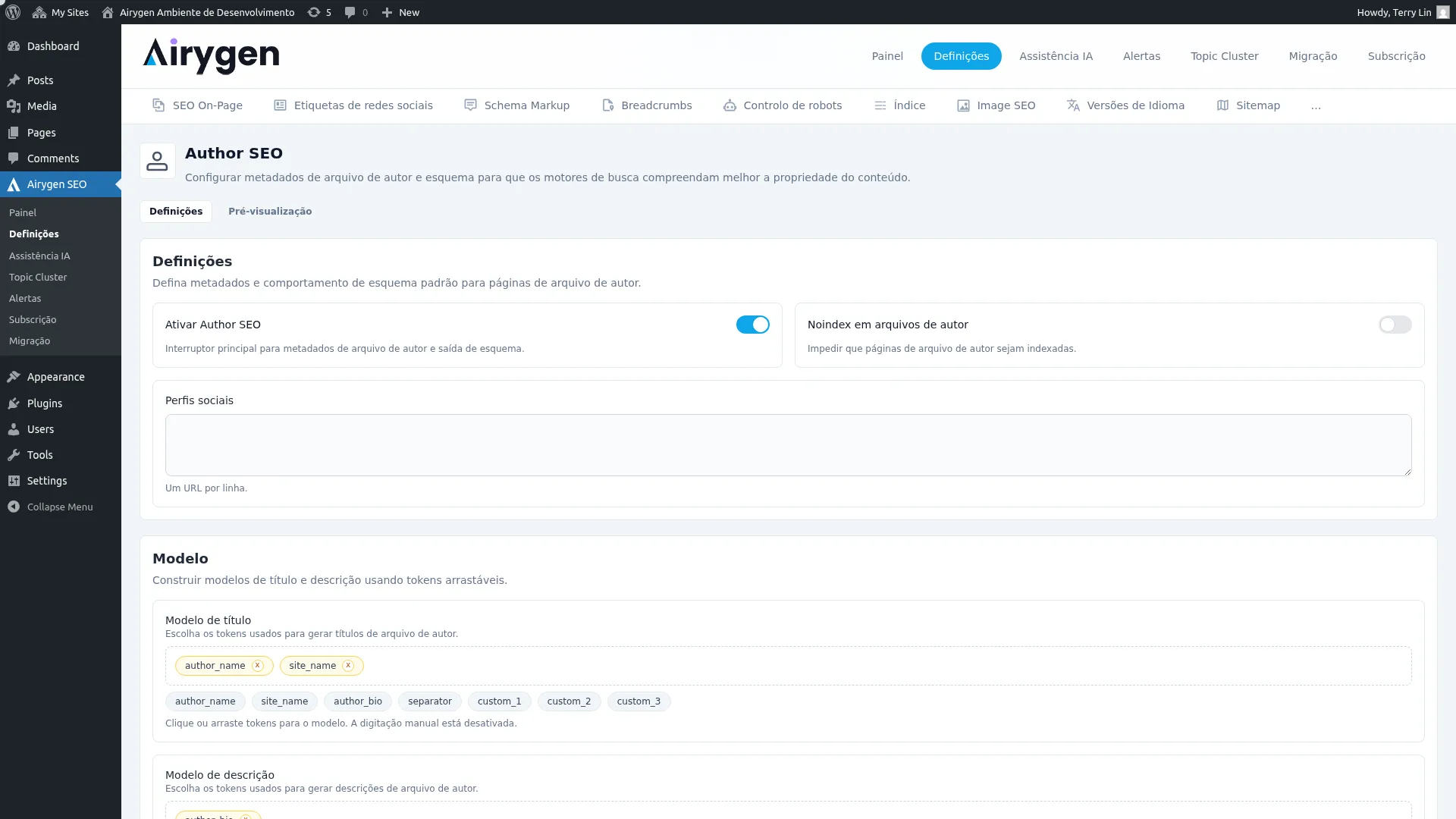
Task: Click the Tools wrench icon
Action: [14, 455]
